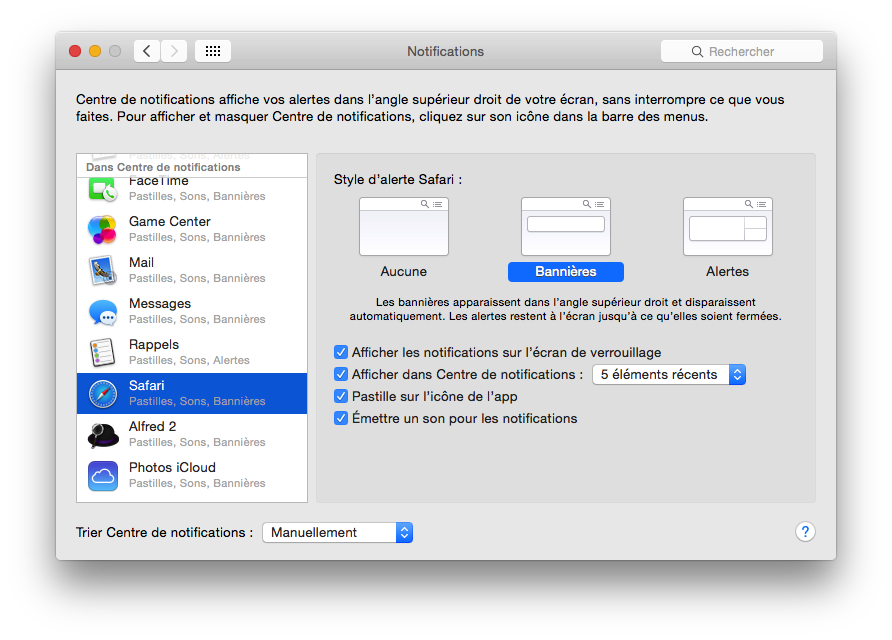Open the Manuellement sort dropdown
The height and width of the screenshot is (640, 892).
pos(337,532)
